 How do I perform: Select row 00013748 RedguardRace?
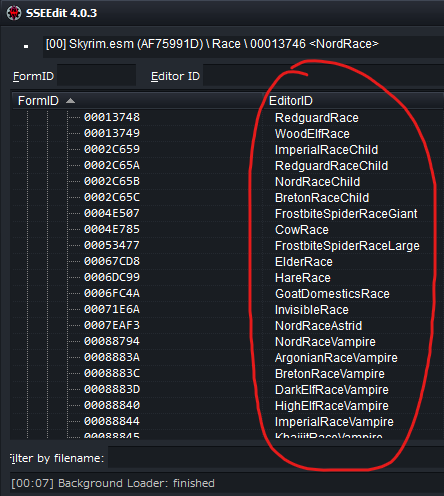(228, 117)
